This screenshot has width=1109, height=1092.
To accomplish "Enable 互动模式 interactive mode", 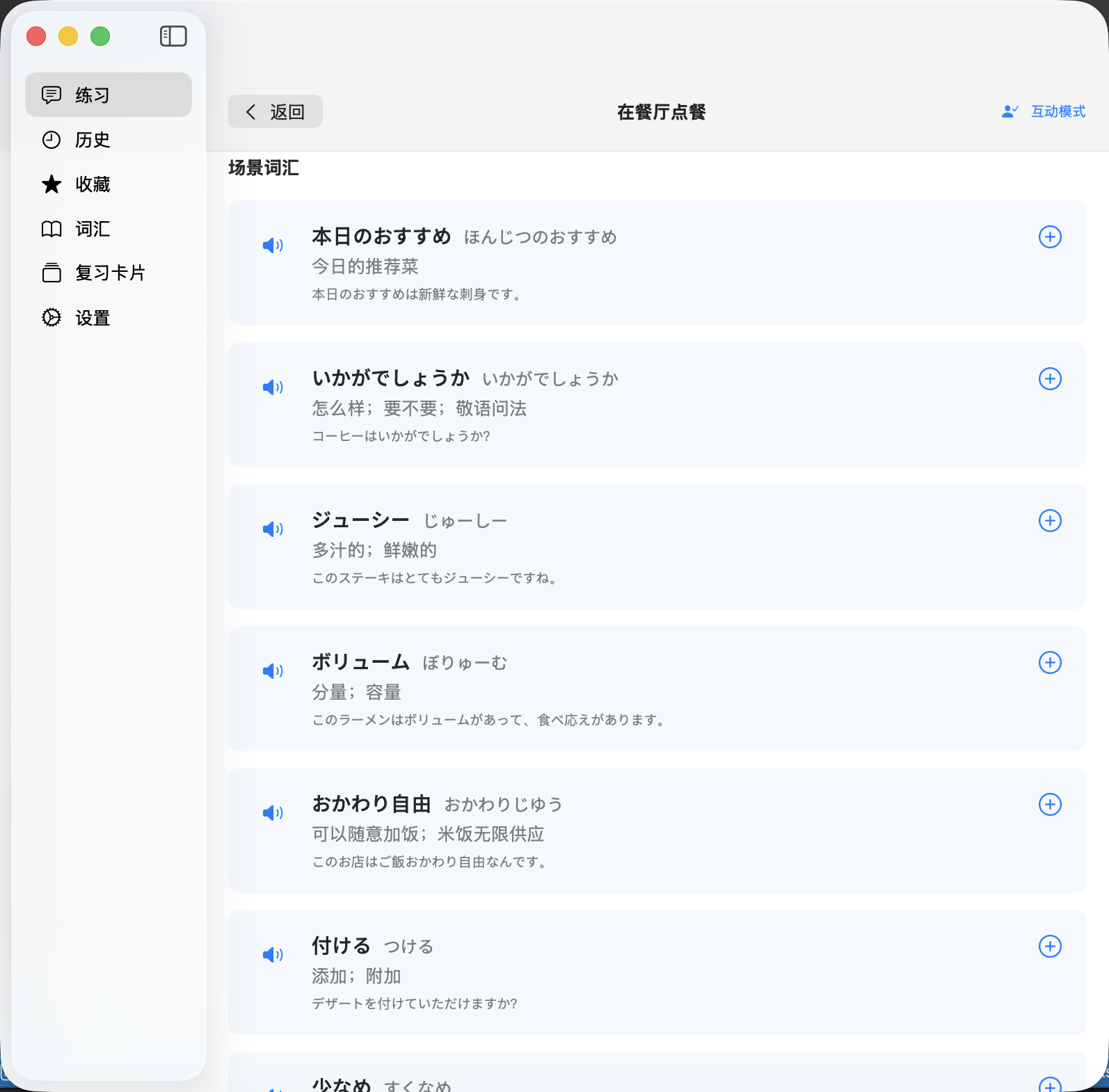I will click(1044, 111).
